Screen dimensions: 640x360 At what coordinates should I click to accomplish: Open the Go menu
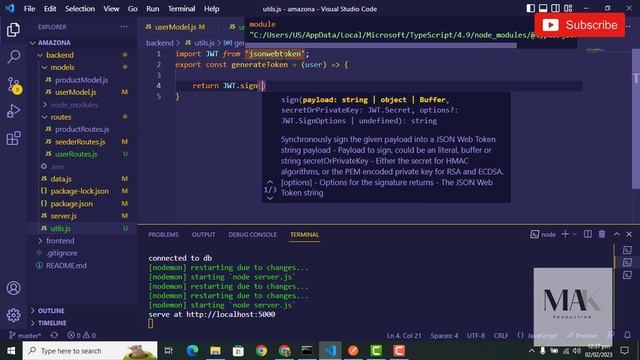pos(133,9)
